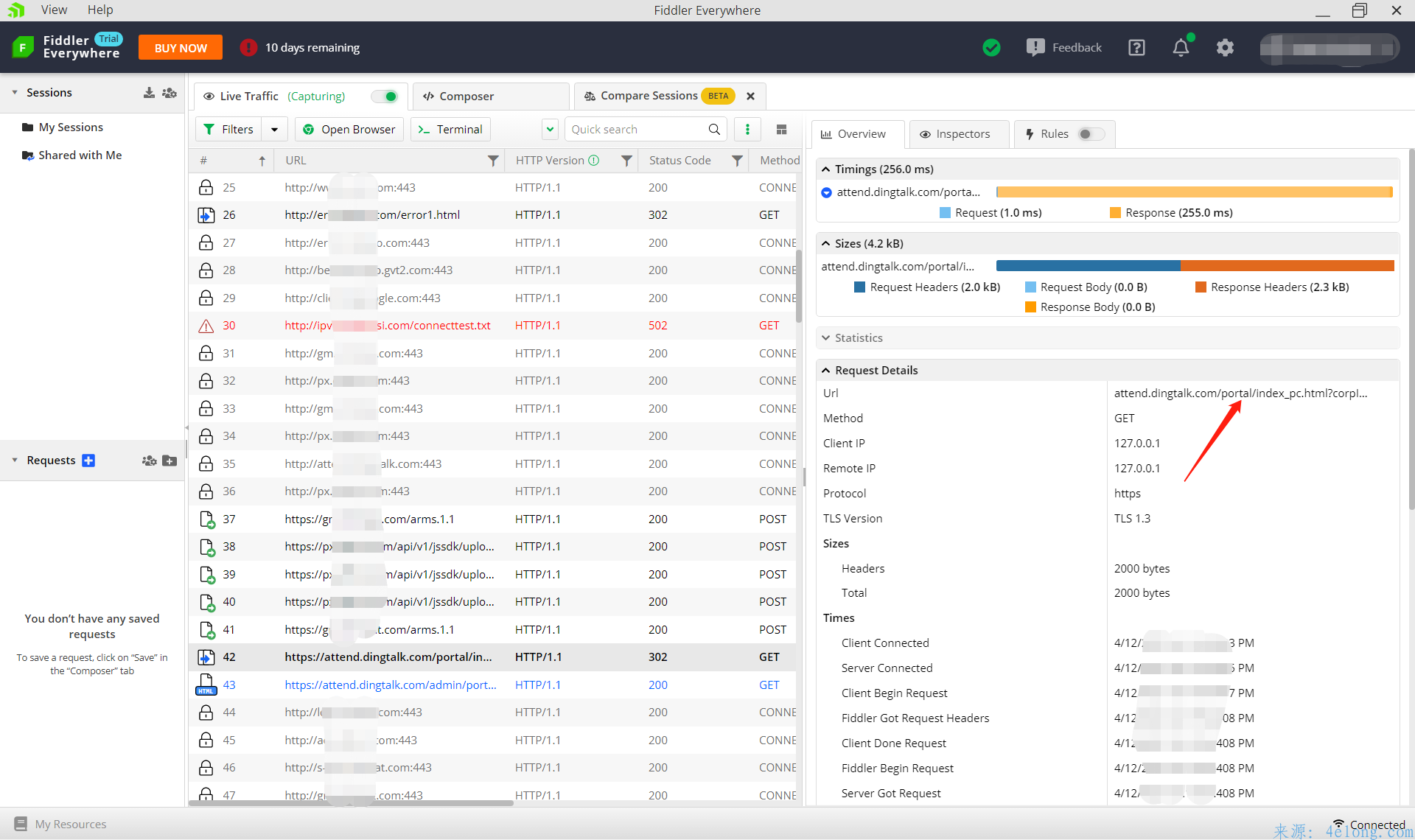Click session 25 lock icon
This screenshot has height=840, width=1415.
pos(206,187)
